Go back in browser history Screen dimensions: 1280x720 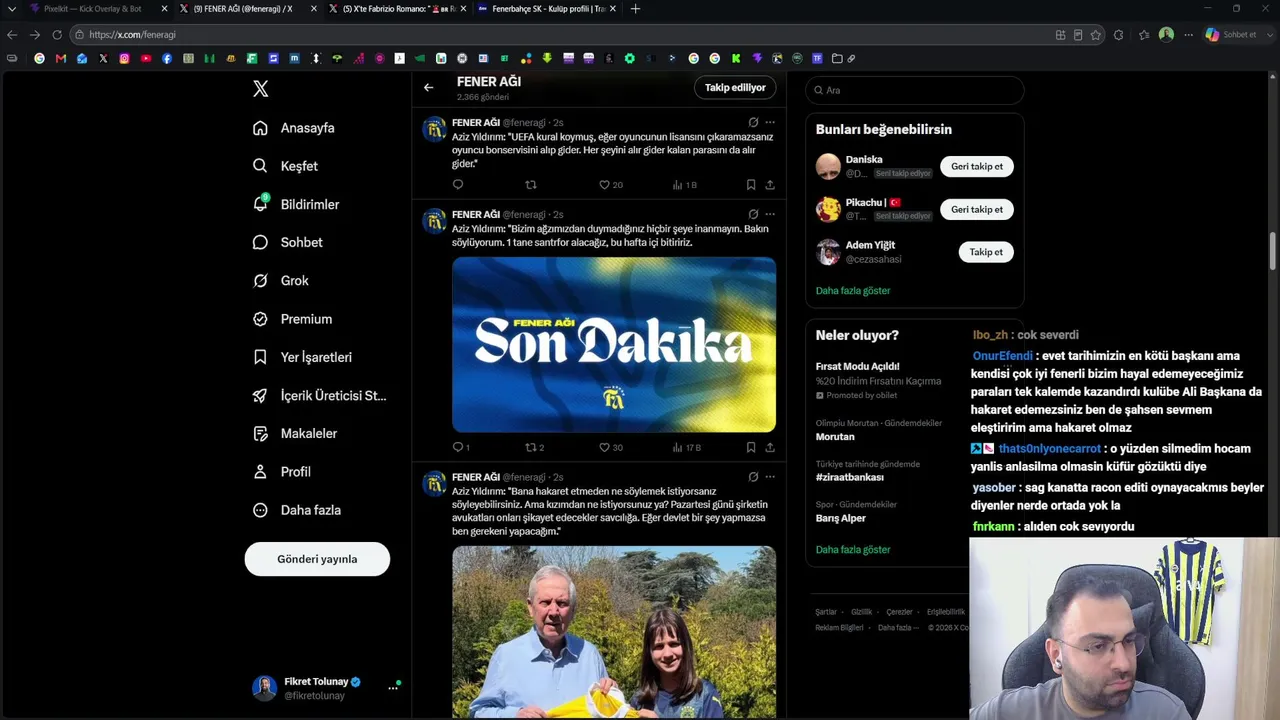pyautogui.click(x=12, y=35)
